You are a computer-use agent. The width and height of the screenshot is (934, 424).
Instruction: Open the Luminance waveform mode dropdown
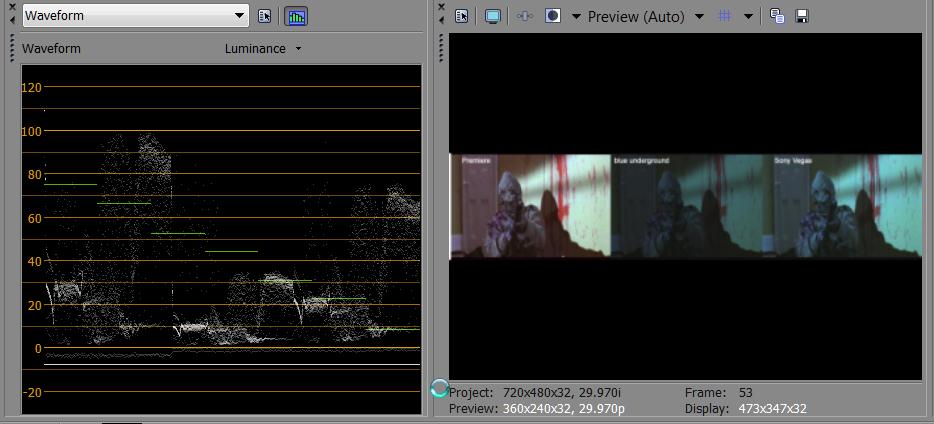(263, 49)
